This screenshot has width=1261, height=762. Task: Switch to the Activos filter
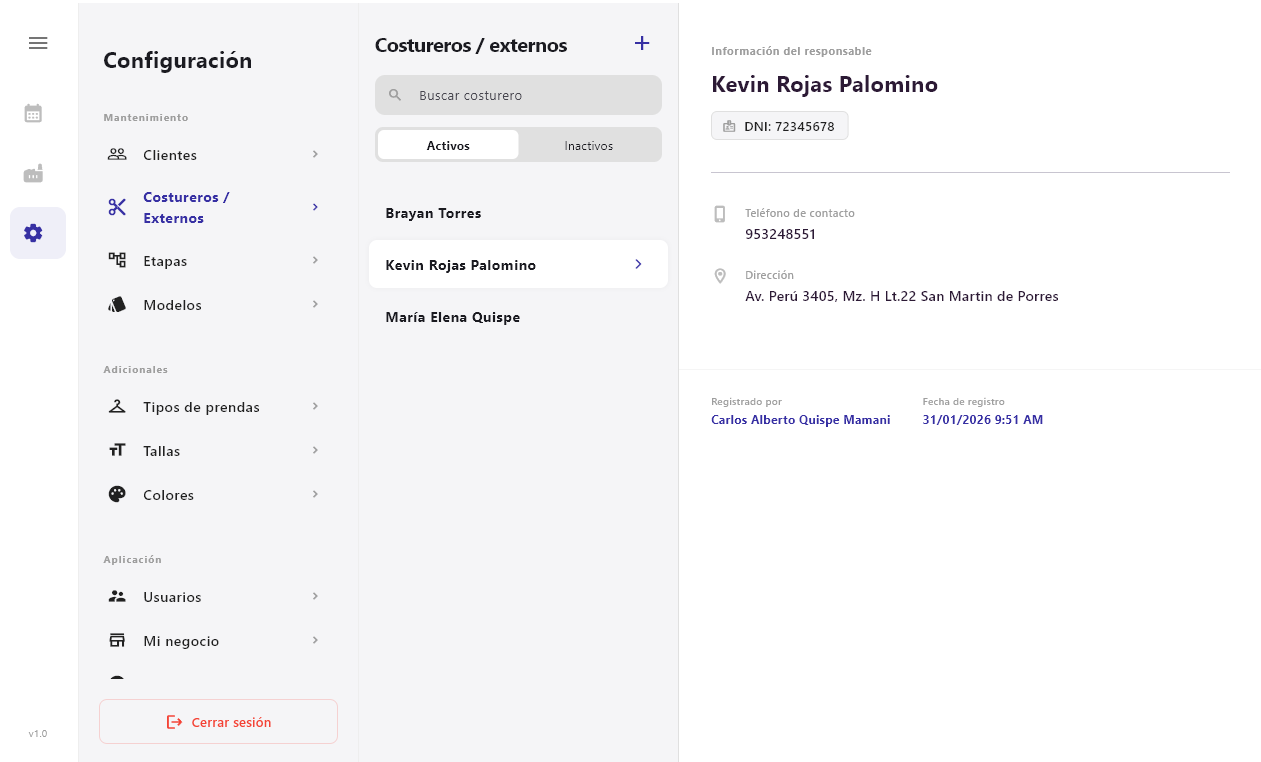(448, 145)
